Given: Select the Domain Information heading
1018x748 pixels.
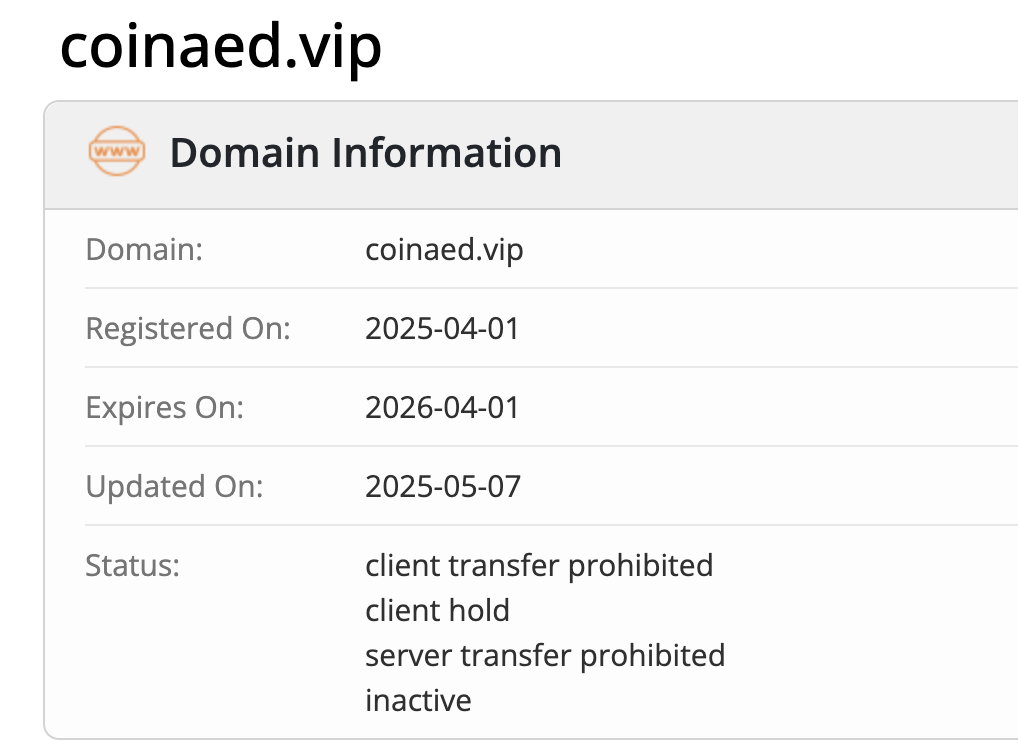Looking at the screenshot, I should point(366,153).
